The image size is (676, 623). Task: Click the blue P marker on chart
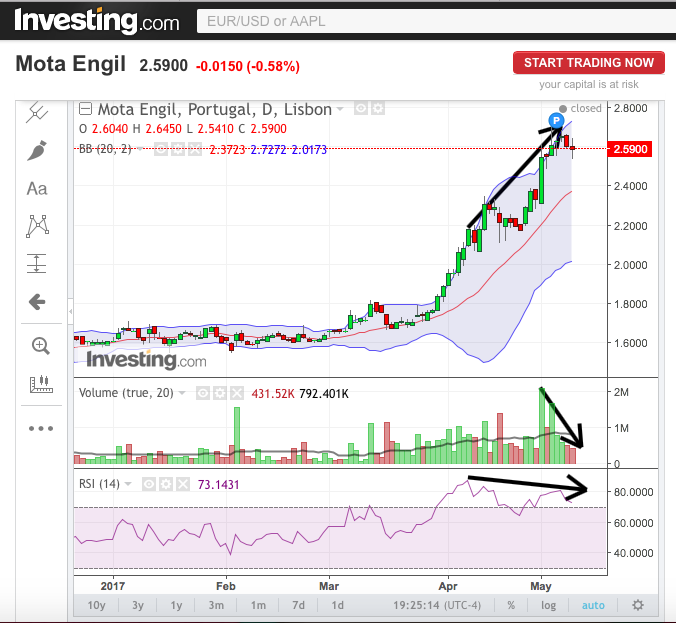click(556, 120)
